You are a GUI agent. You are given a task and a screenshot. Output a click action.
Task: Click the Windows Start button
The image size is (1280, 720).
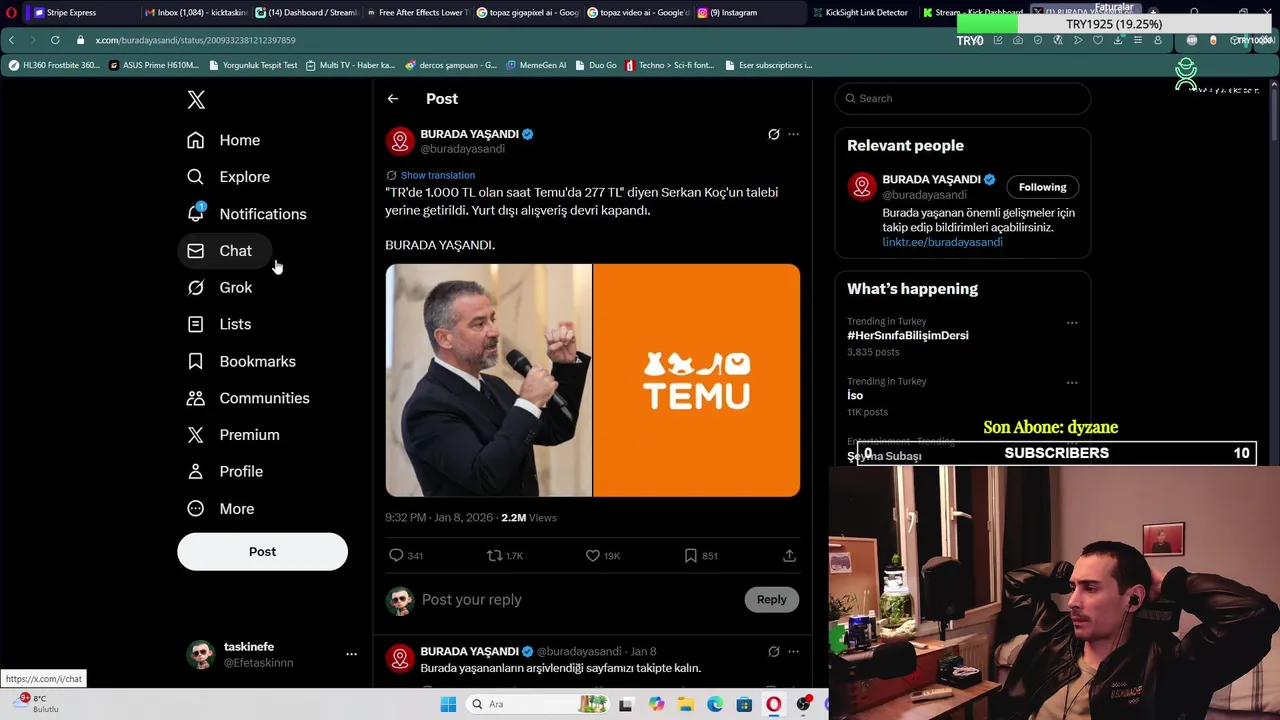pos(448,704)
